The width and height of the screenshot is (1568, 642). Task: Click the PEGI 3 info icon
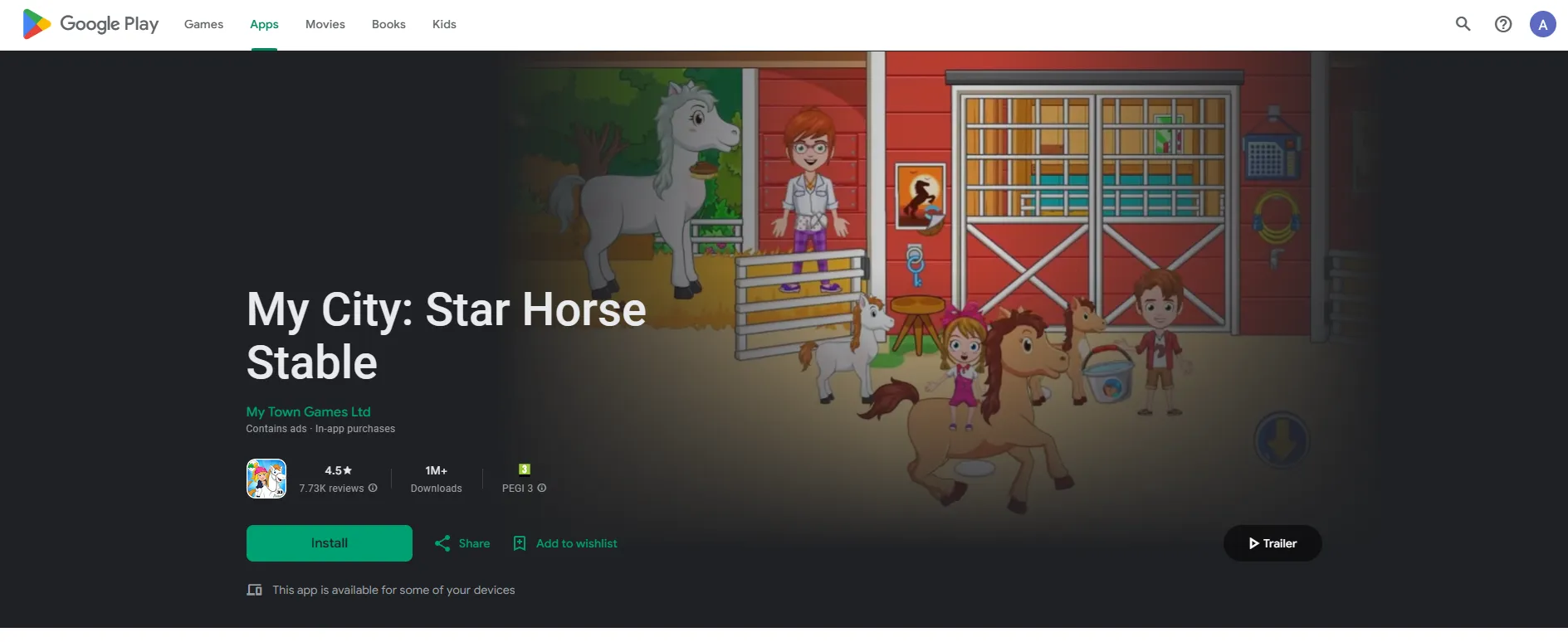(x=542, y=488)
